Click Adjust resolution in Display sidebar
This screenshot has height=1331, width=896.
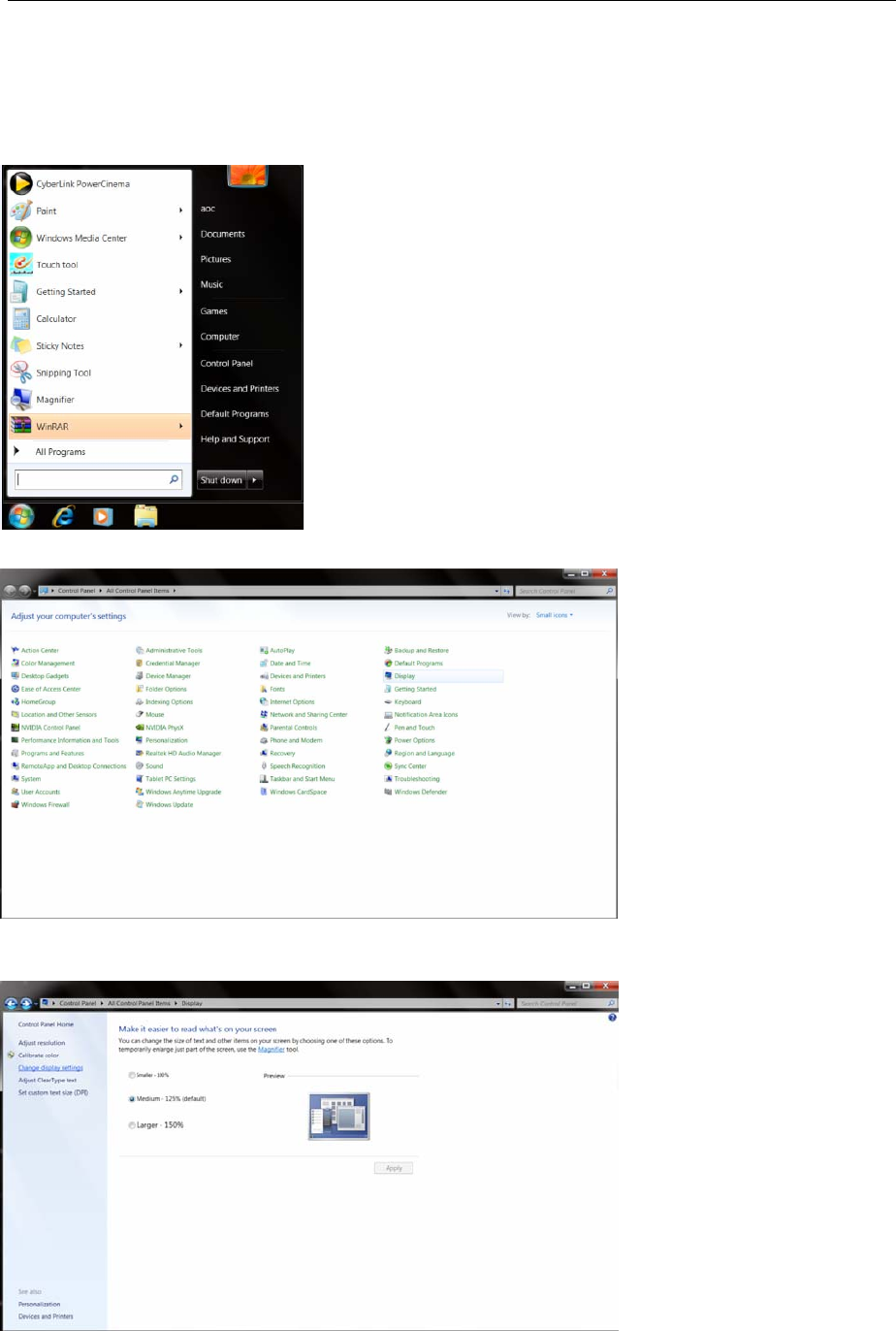click(x=42, y=1043)
